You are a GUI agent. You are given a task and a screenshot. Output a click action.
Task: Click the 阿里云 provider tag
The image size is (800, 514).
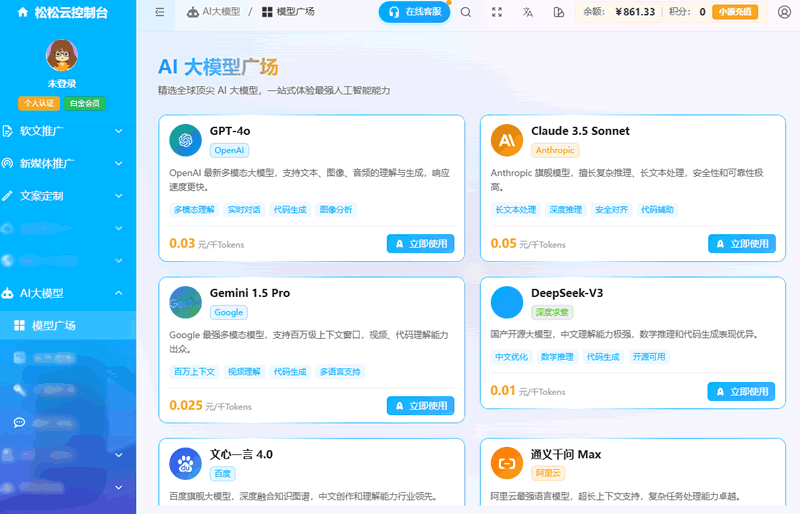[x=548, y=474]
